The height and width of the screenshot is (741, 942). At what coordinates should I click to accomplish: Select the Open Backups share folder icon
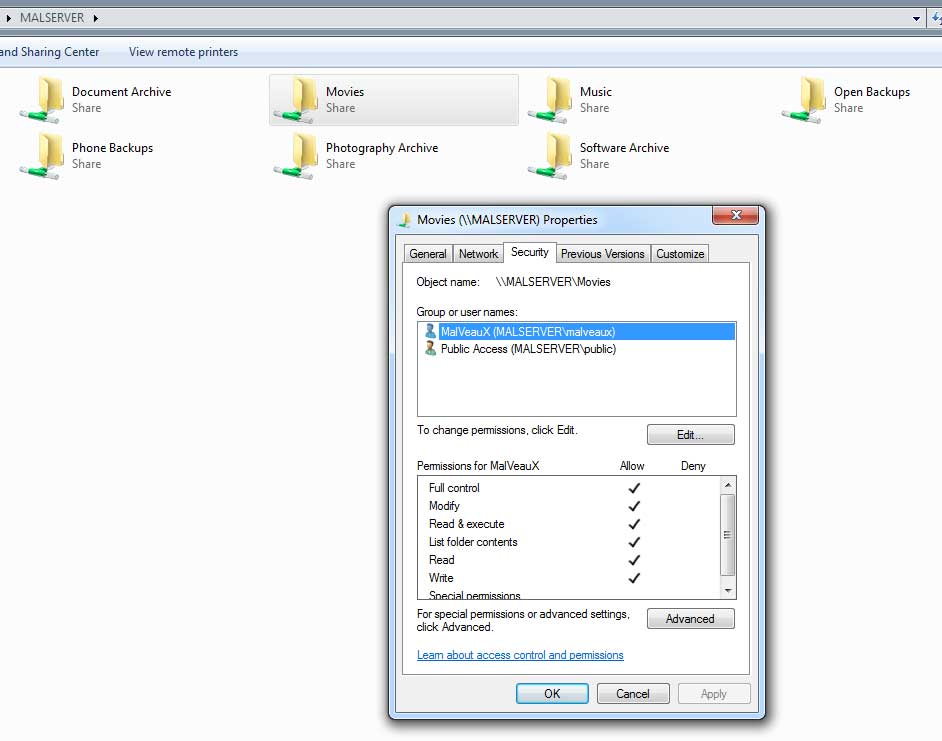pos(804,100)
